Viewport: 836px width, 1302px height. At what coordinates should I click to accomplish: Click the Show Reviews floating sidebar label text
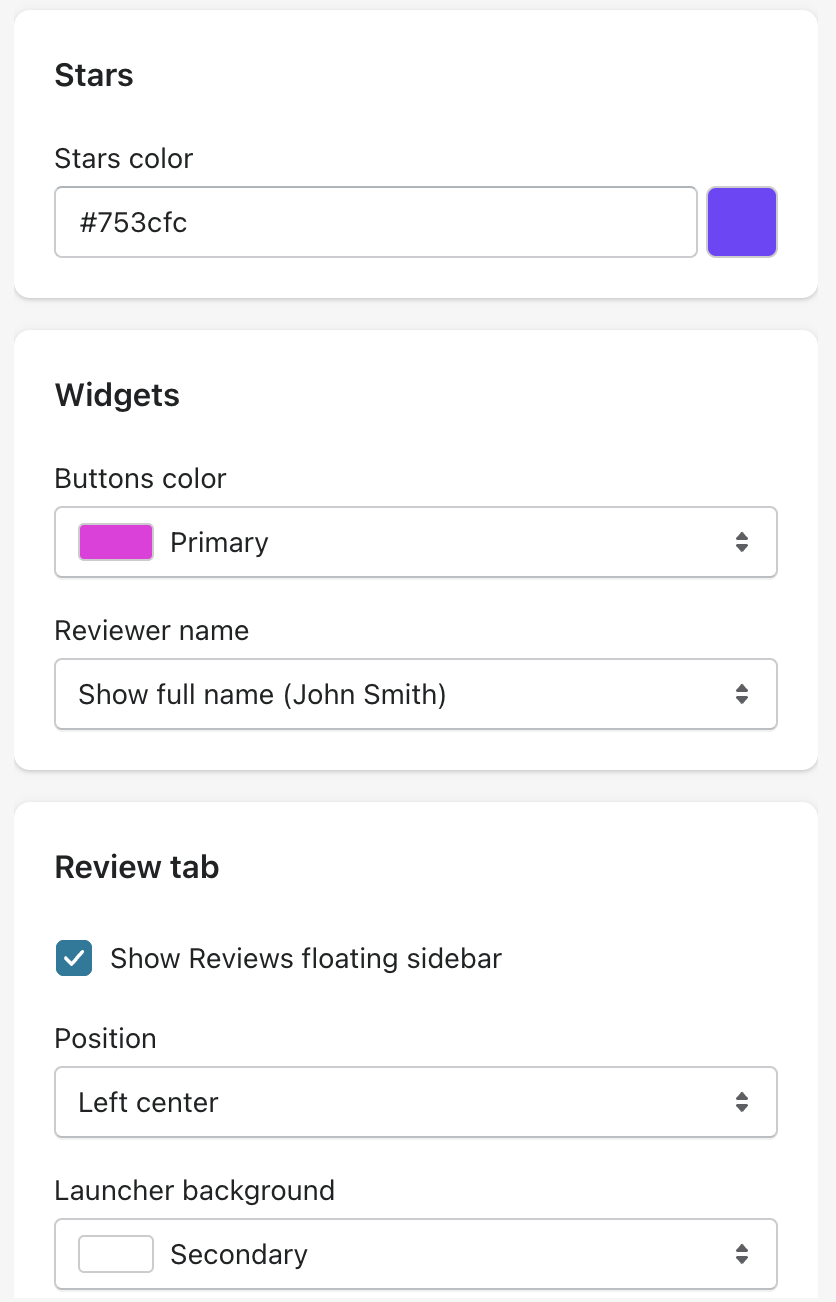pos(306,958)
